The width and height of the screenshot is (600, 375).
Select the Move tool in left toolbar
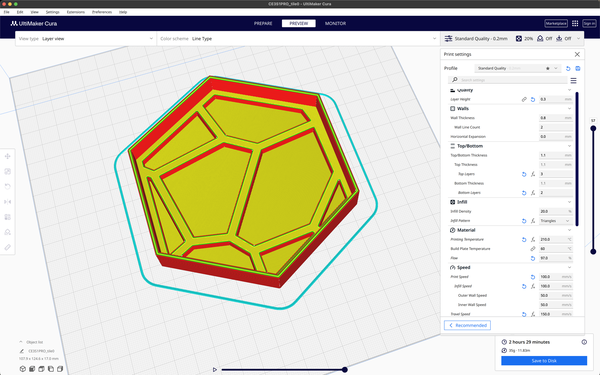(7, 156)
